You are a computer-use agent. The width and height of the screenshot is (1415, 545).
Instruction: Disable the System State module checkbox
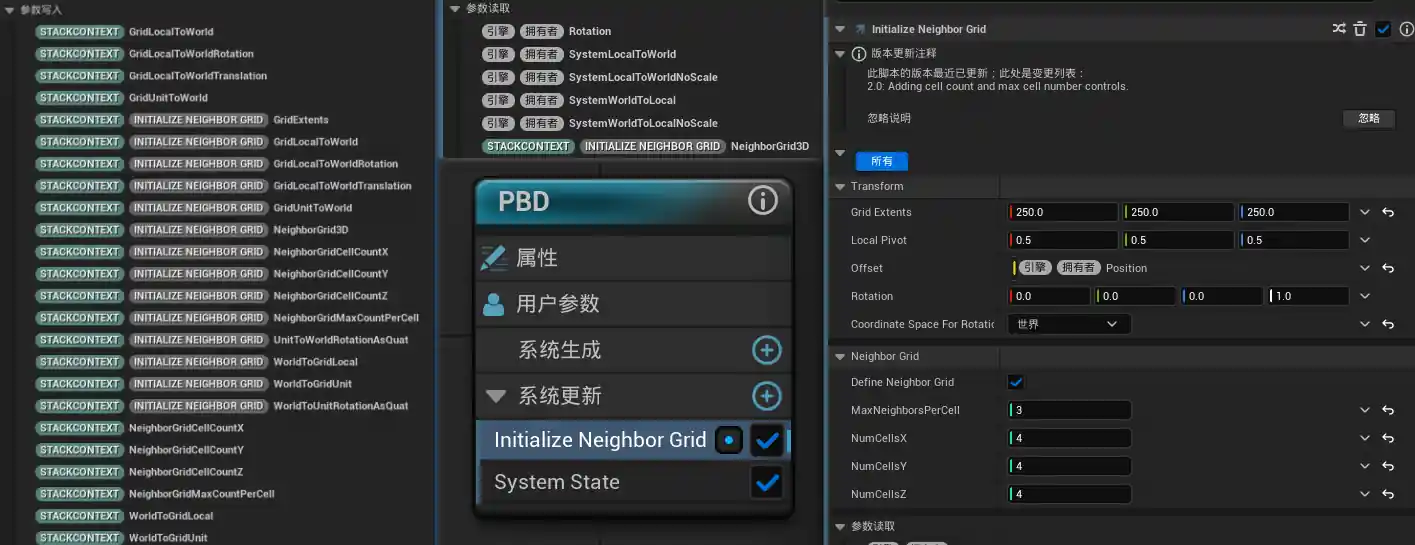(x=766, y=483)
